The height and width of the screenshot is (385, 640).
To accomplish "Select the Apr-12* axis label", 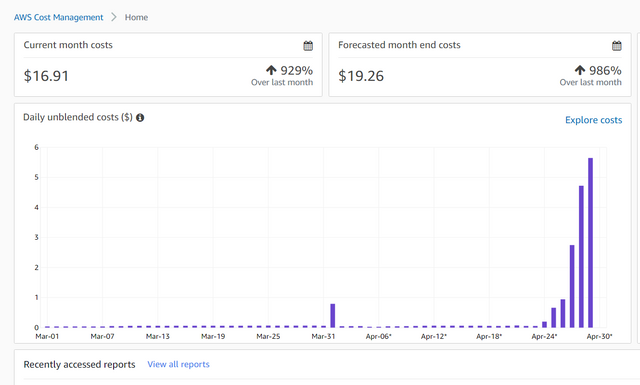I will click(x=434, y=336).
